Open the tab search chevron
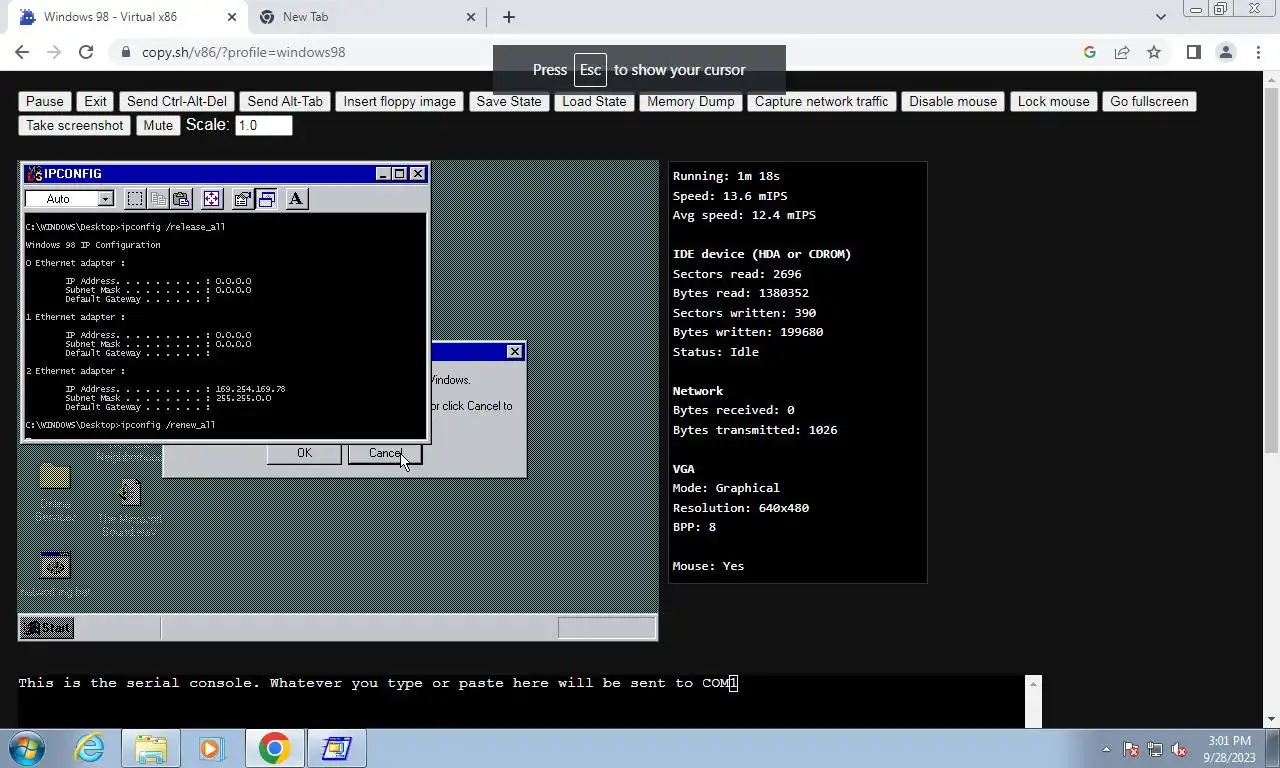This screenshot has height=768, width=1280. pos(1161,17)
